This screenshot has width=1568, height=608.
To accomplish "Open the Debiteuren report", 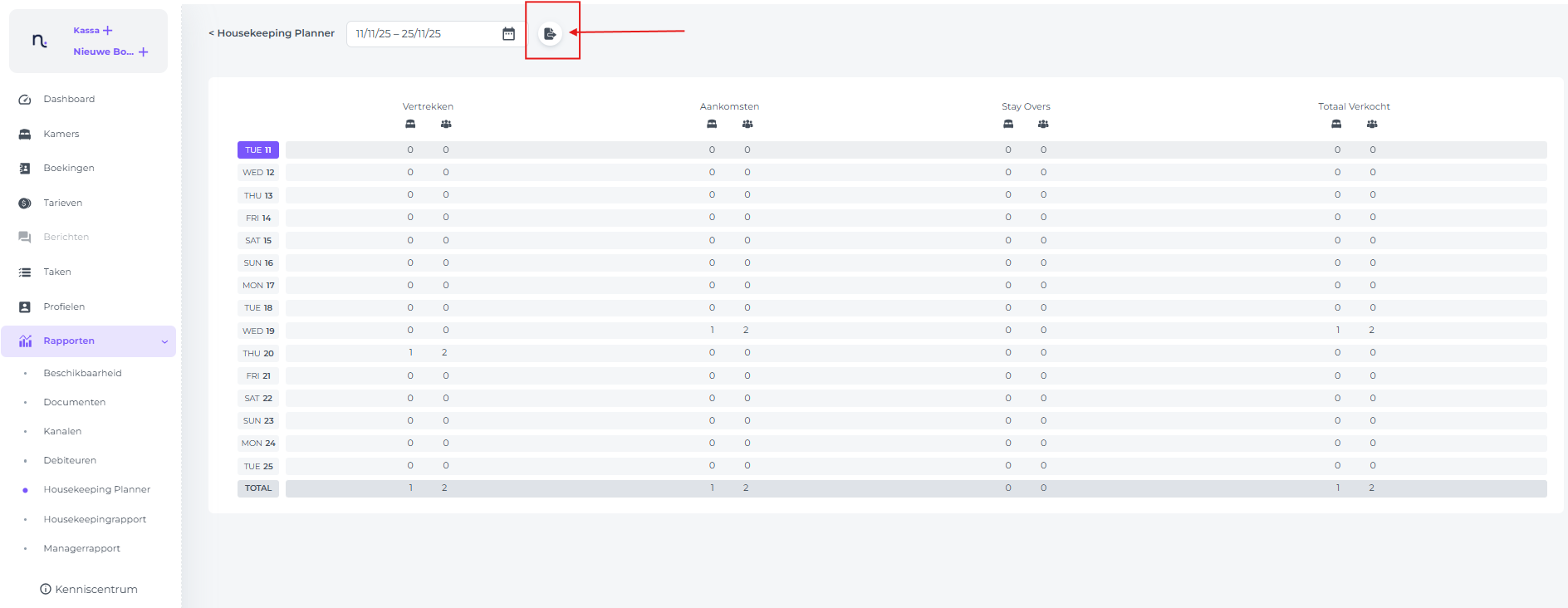I will pos(70,461).
